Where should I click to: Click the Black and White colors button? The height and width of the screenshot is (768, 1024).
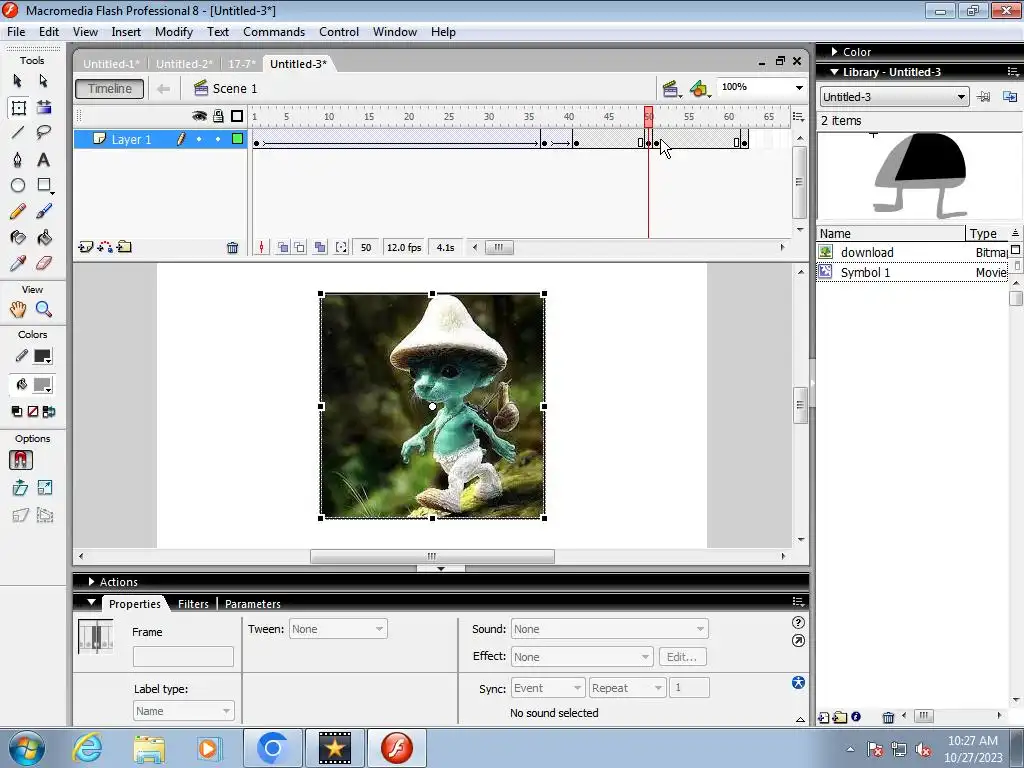coord(17,412)
